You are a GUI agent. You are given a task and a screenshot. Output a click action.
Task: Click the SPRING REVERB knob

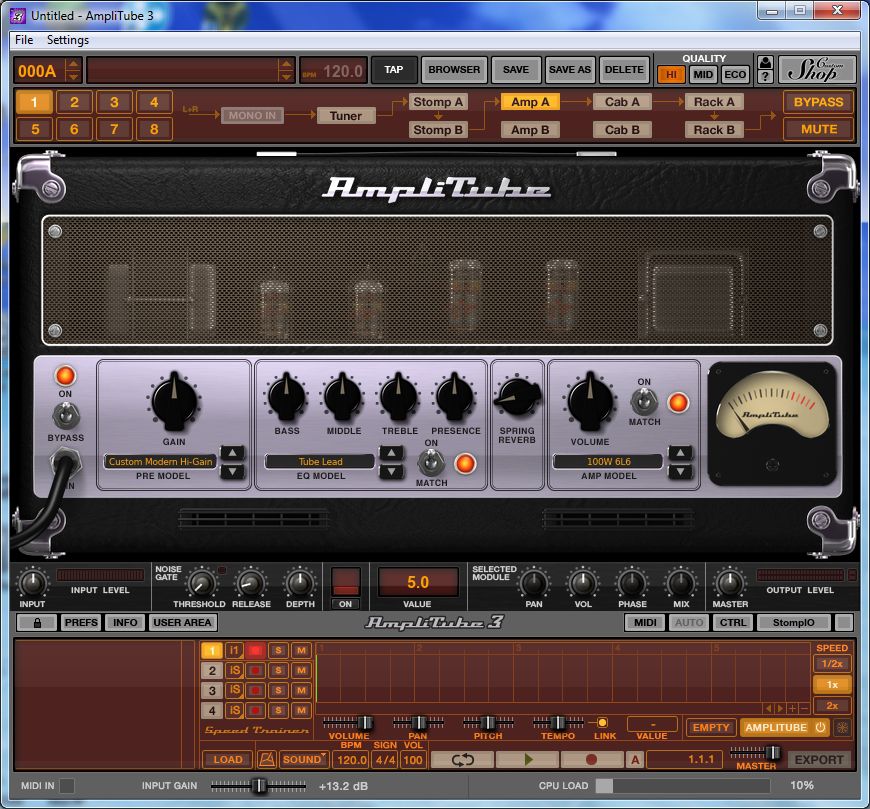(517, 395)
